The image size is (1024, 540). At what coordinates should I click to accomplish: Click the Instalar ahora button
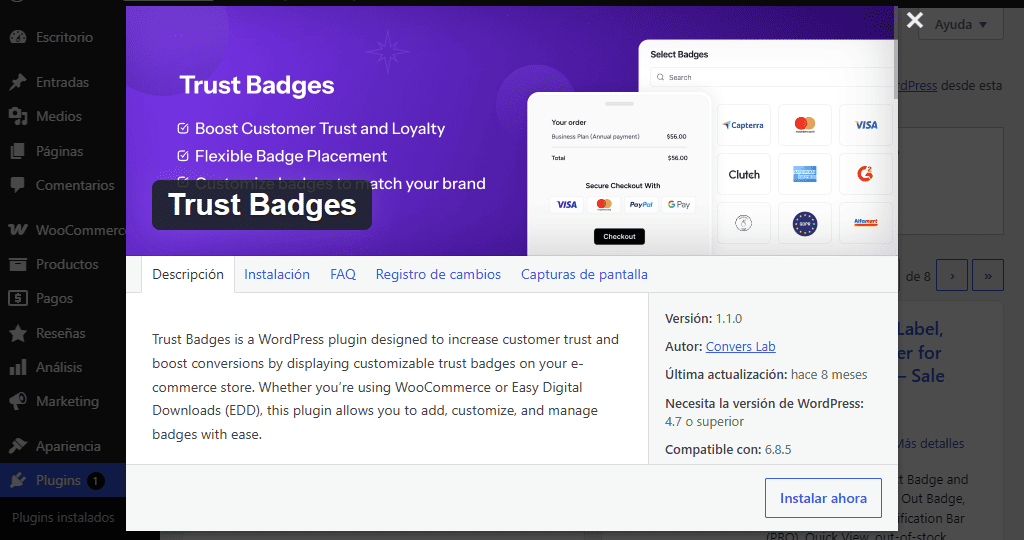tap(824, 498)
